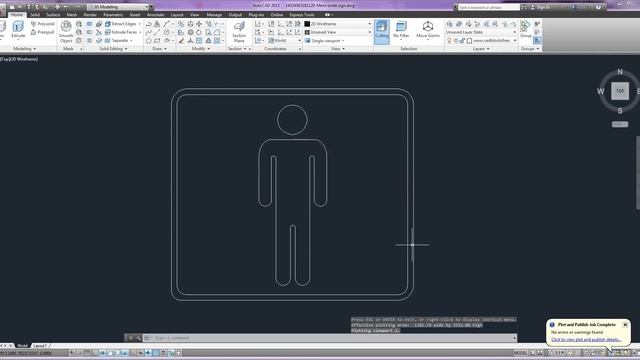Expand the Modeling panel
The width and height of the screenshot is (640, 360).
point(24,49)
